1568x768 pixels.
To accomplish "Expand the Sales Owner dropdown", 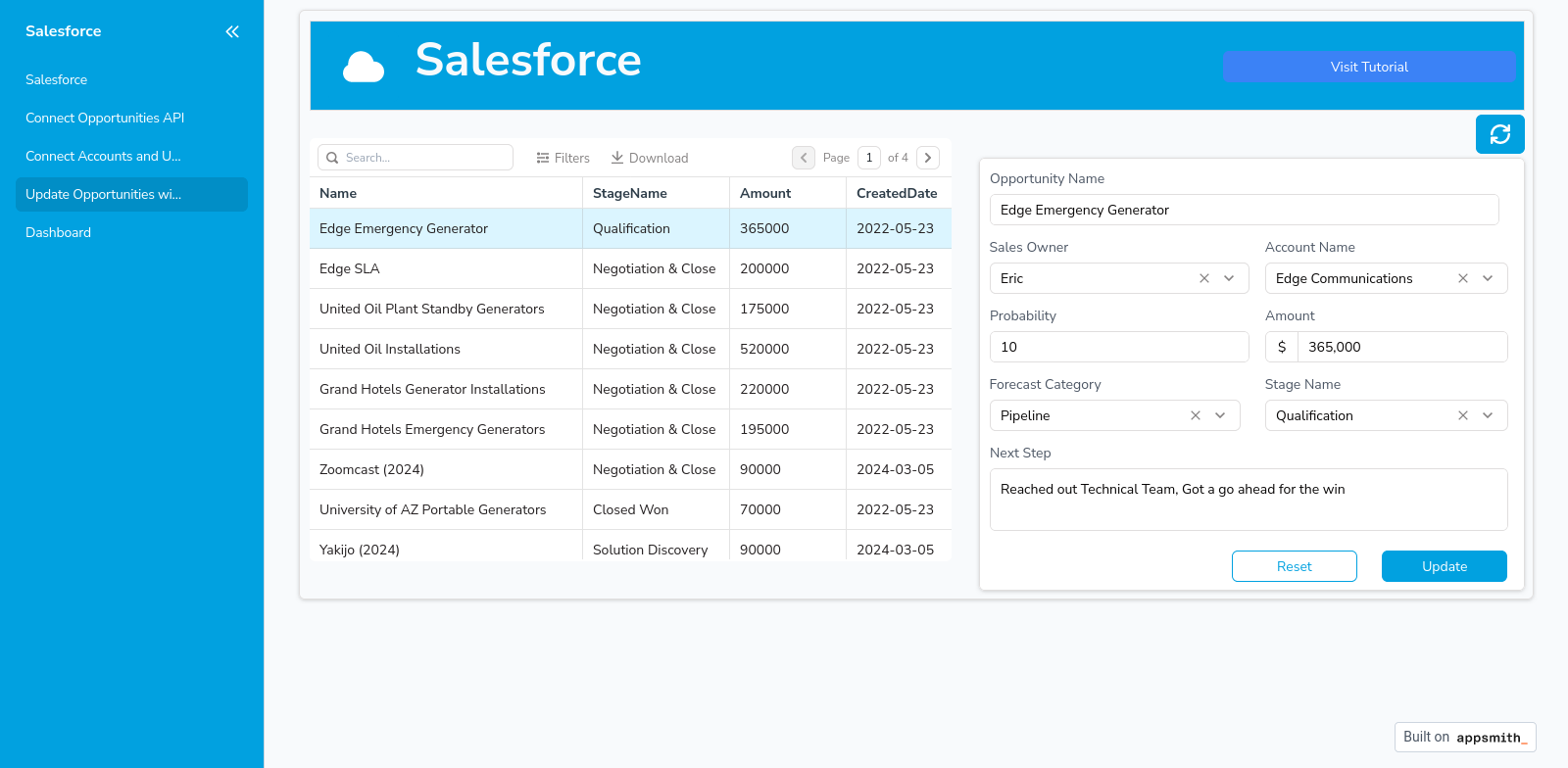I will click(x=1229, y=278).
